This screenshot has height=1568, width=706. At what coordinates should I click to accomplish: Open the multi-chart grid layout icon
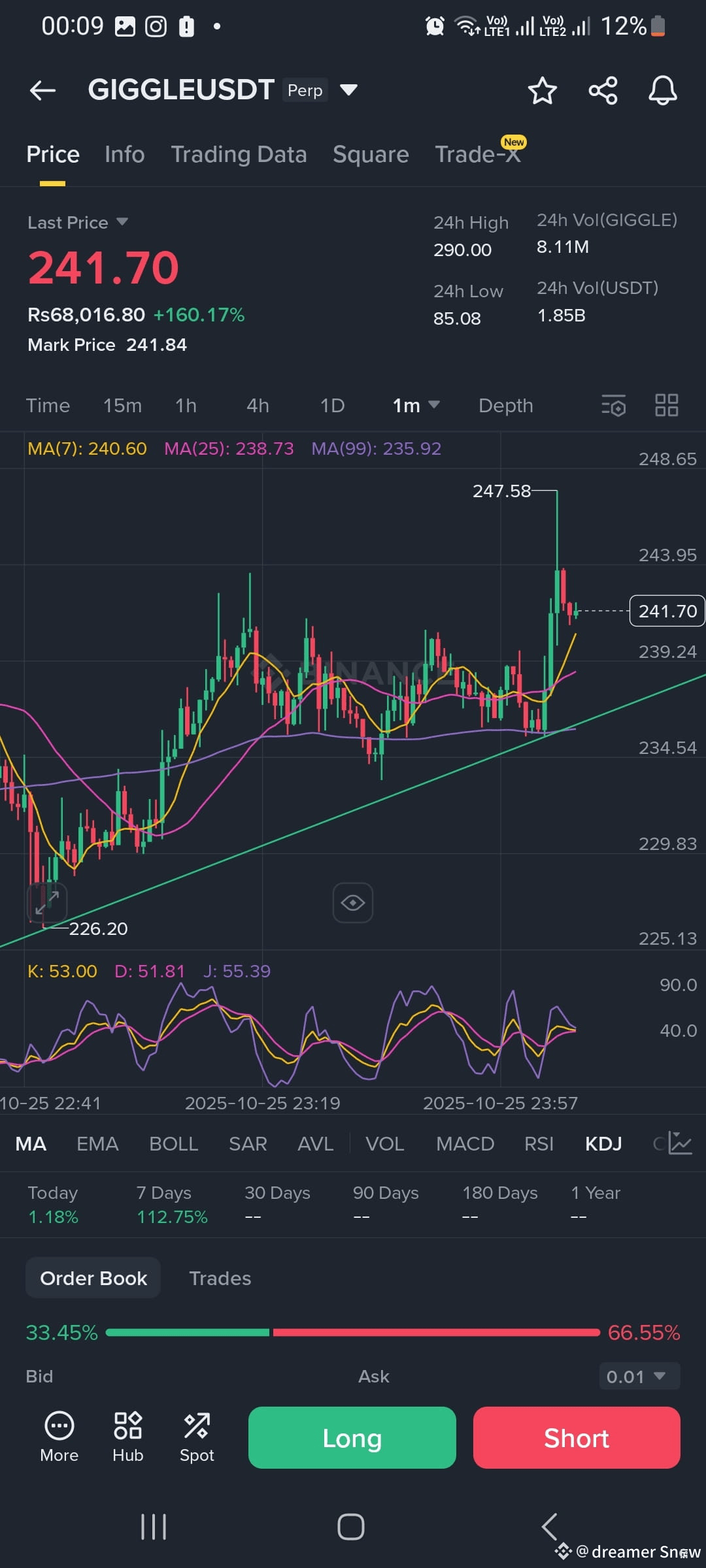pos(667,405)
